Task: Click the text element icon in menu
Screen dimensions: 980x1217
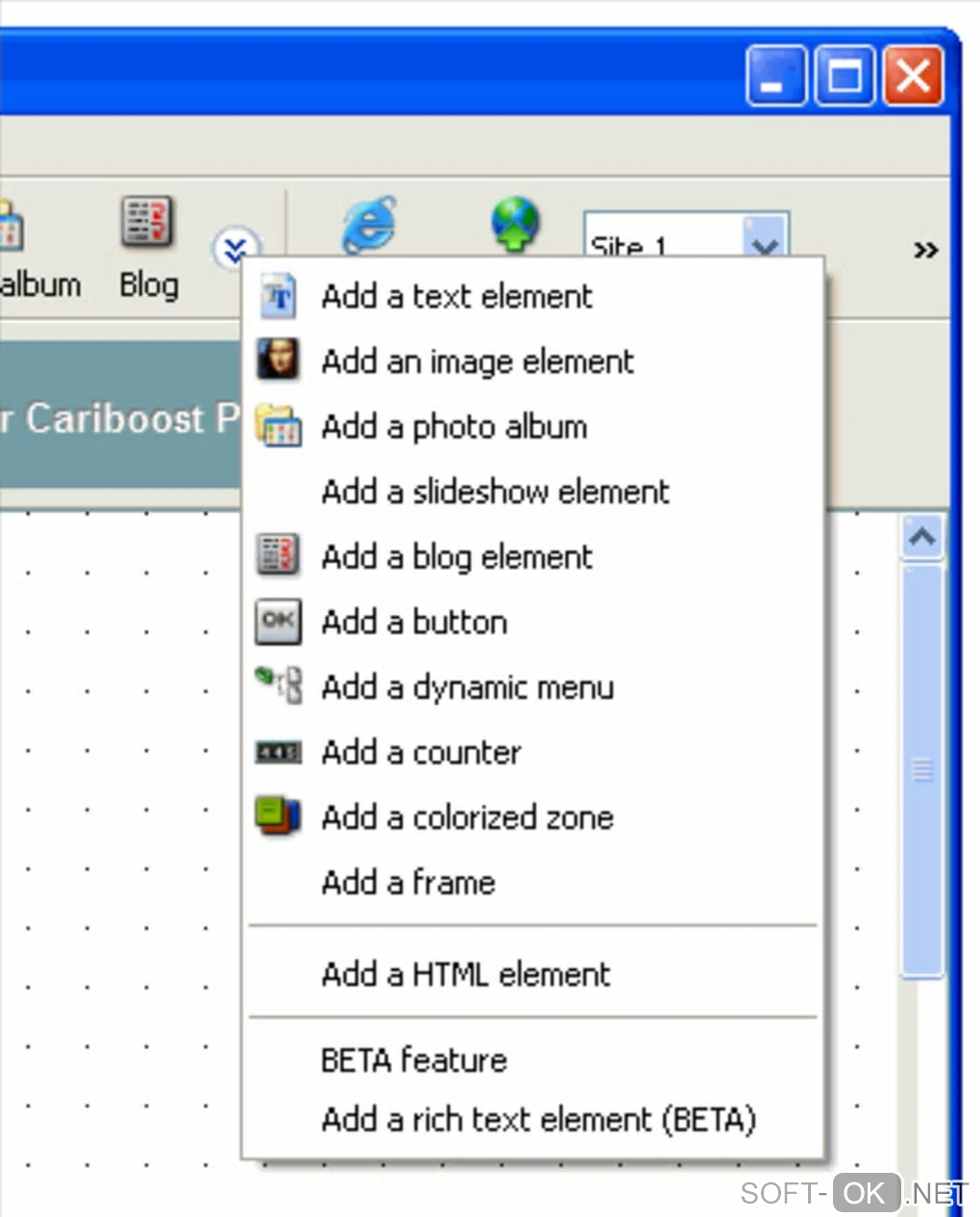Action: pyautogui.click(x=279, y=297)
